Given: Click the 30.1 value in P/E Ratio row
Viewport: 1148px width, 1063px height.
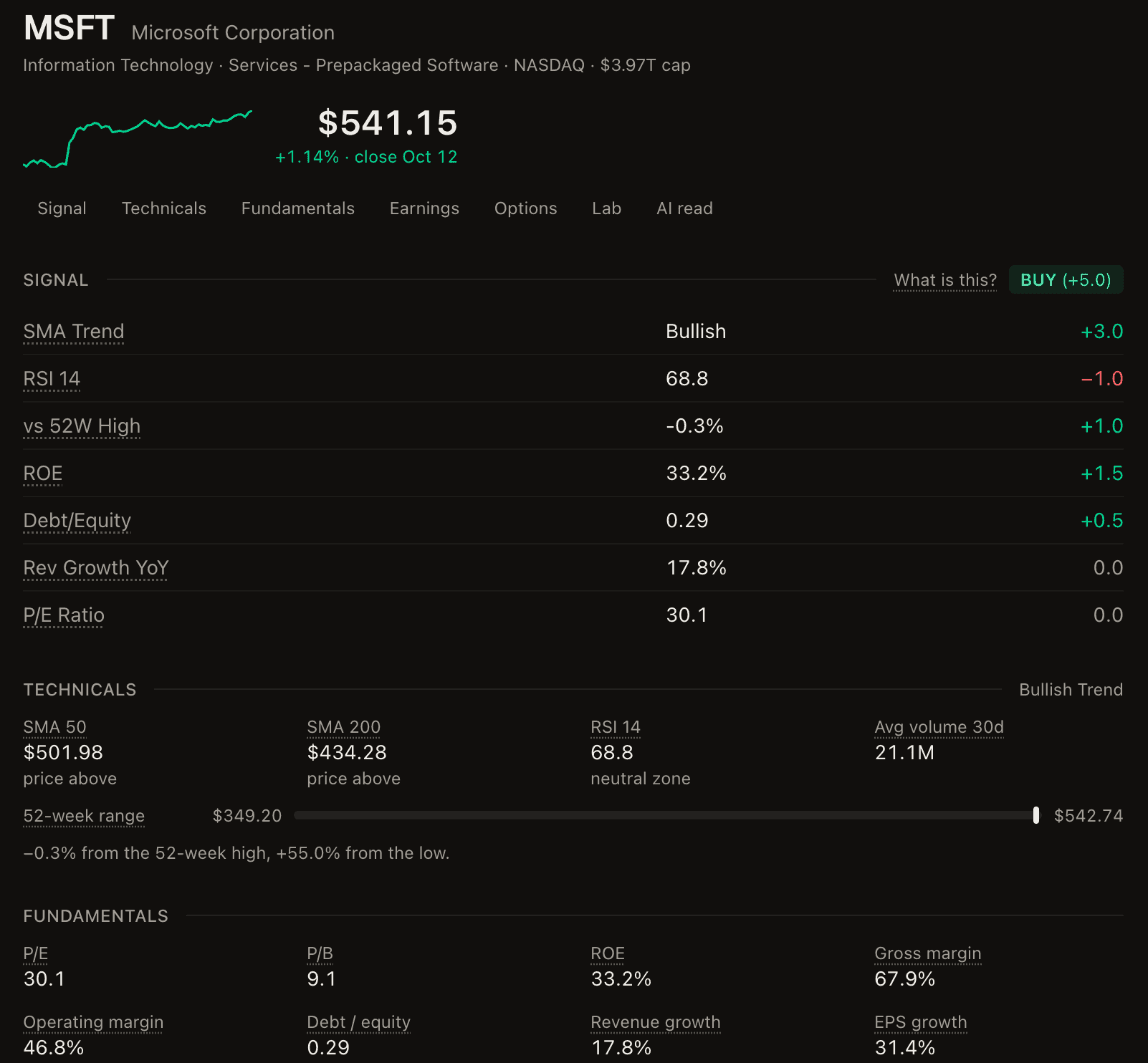Looking at the screenshot, I should pos(687,615).
